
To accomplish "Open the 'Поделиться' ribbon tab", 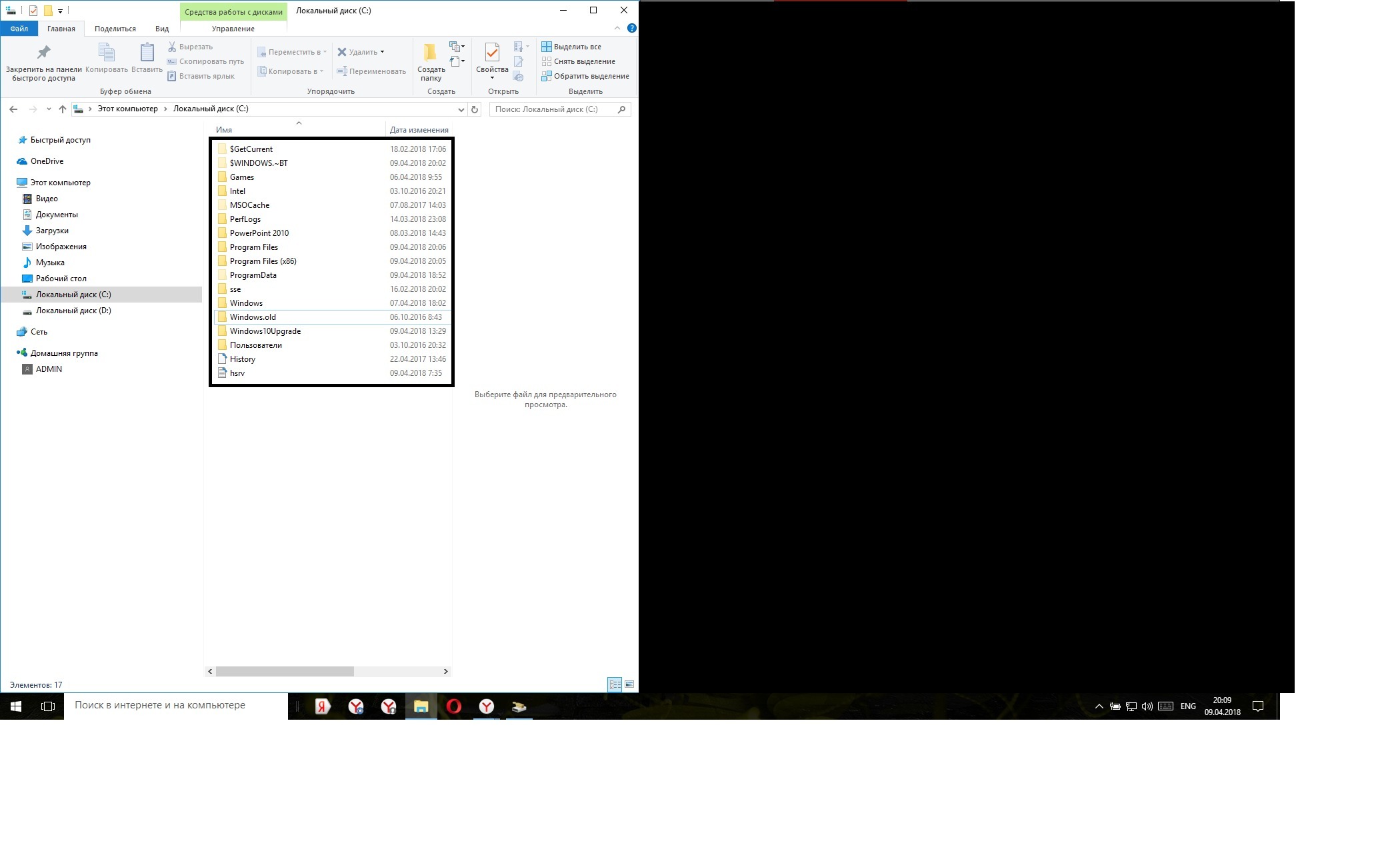I will click(115, 29).
